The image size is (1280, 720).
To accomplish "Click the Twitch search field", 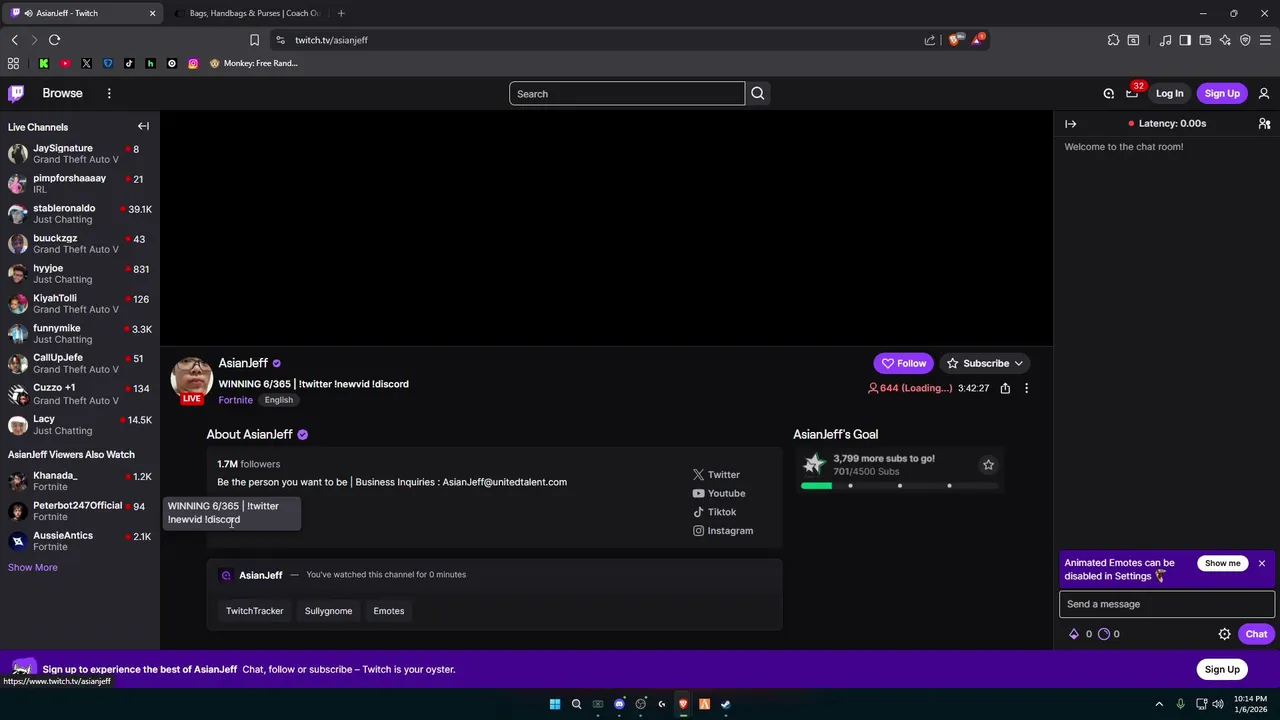I will (627, 94).
